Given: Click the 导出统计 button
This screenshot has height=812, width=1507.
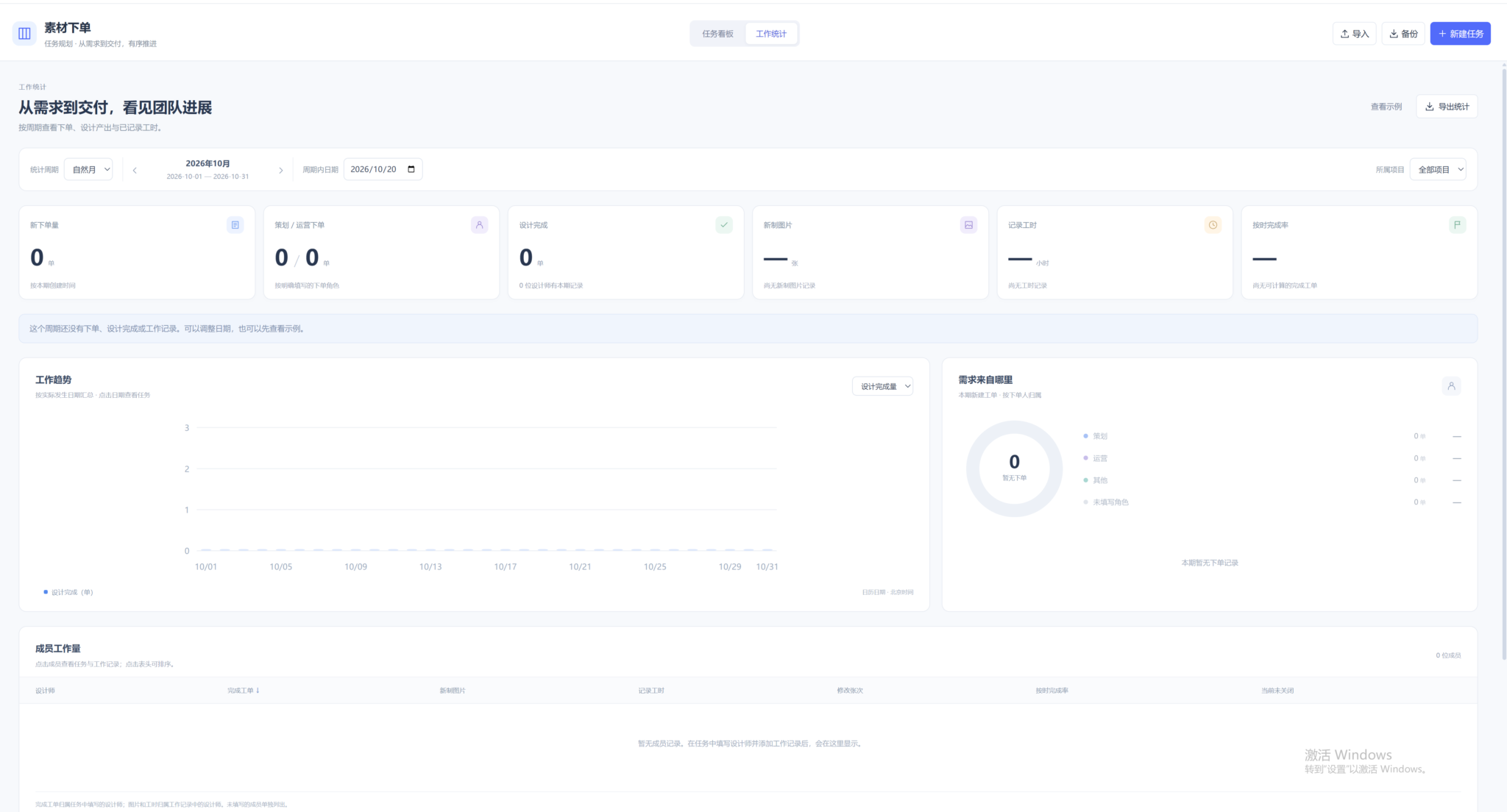Looking at the screenshot, I should tap(1447, 107).
